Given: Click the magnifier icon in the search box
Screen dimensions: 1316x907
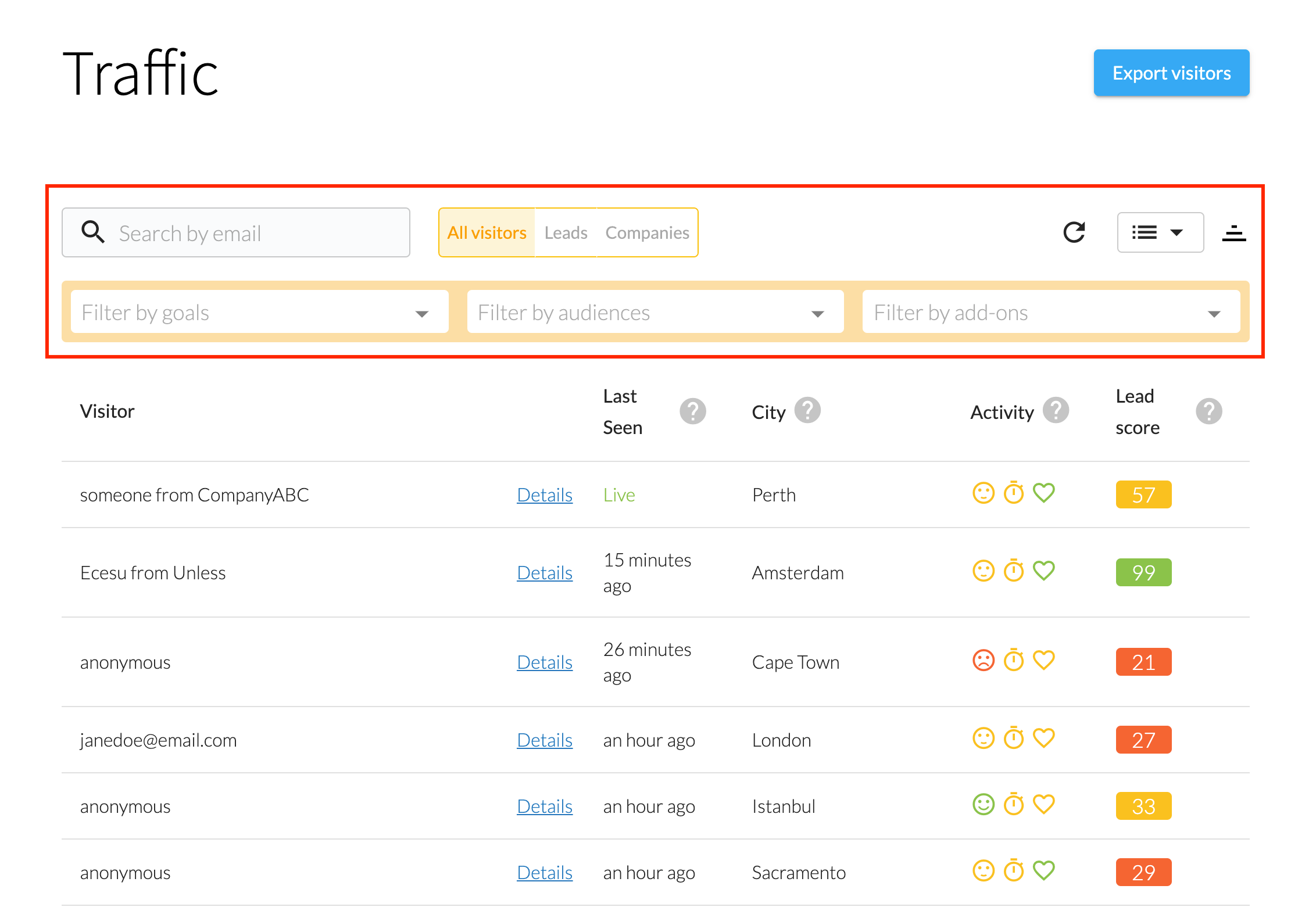Looking at the screenshot, I should click(93, 232).
